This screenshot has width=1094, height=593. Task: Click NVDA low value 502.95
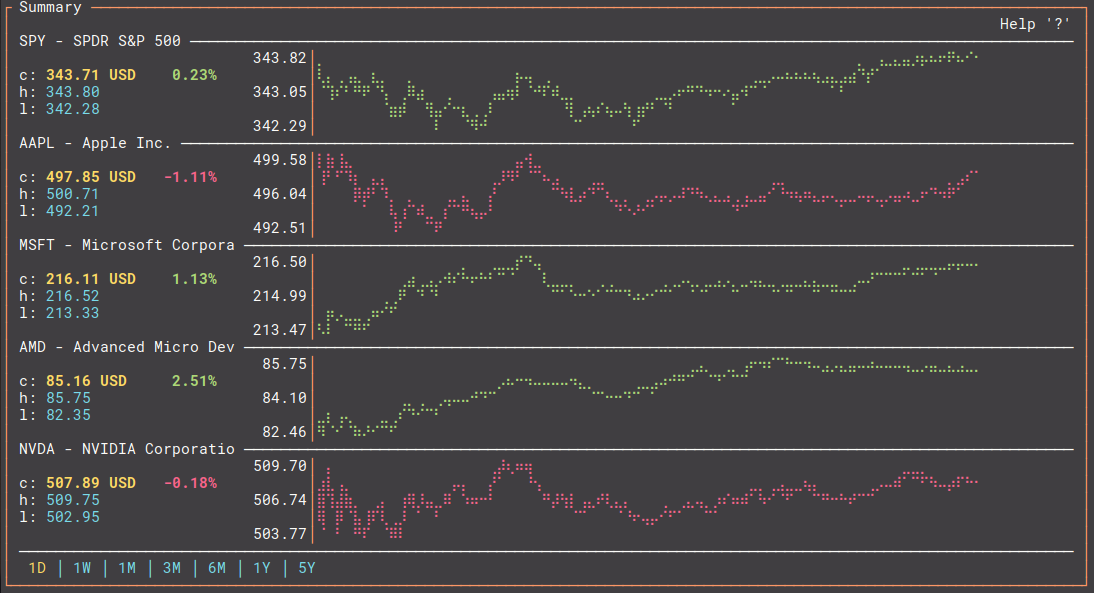pyautogui.click(x=73, y=517)
